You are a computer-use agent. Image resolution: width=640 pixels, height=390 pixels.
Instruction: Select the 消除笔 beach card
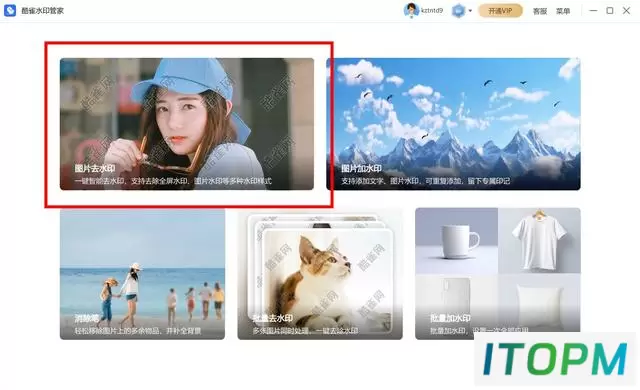tap(142, 274)
